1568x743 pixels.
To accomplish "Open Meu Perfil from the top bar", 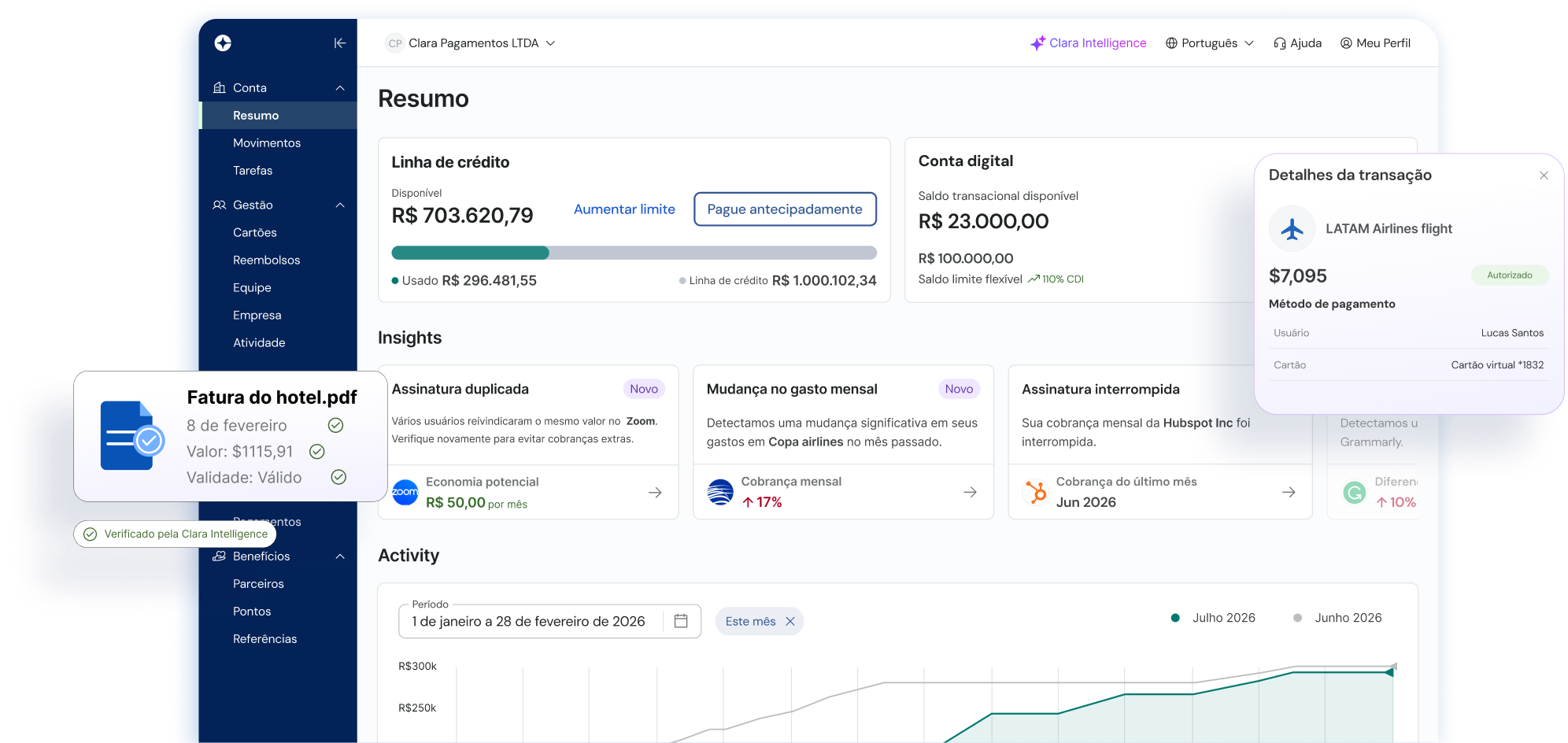I will pos(1375,43).
